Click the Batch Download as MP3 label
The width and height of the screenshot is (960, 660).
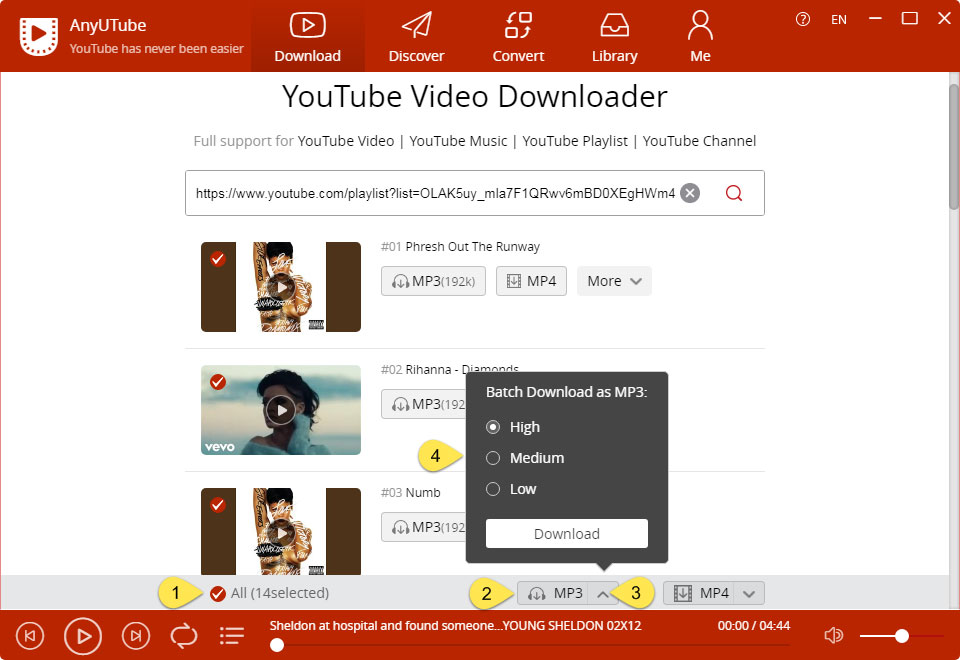pyautogui.click(x=566, y=392)
